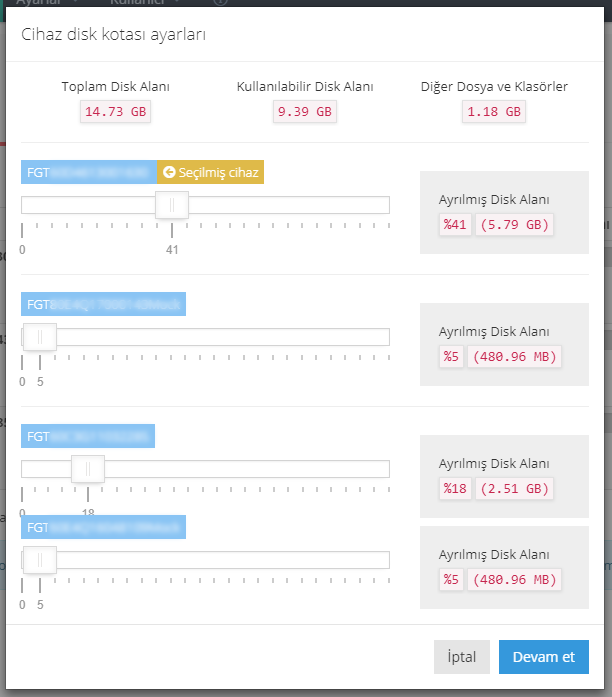612x697 pixels.
Task: Select the fourth FGT device label
Action: click(x=103, y=527)
